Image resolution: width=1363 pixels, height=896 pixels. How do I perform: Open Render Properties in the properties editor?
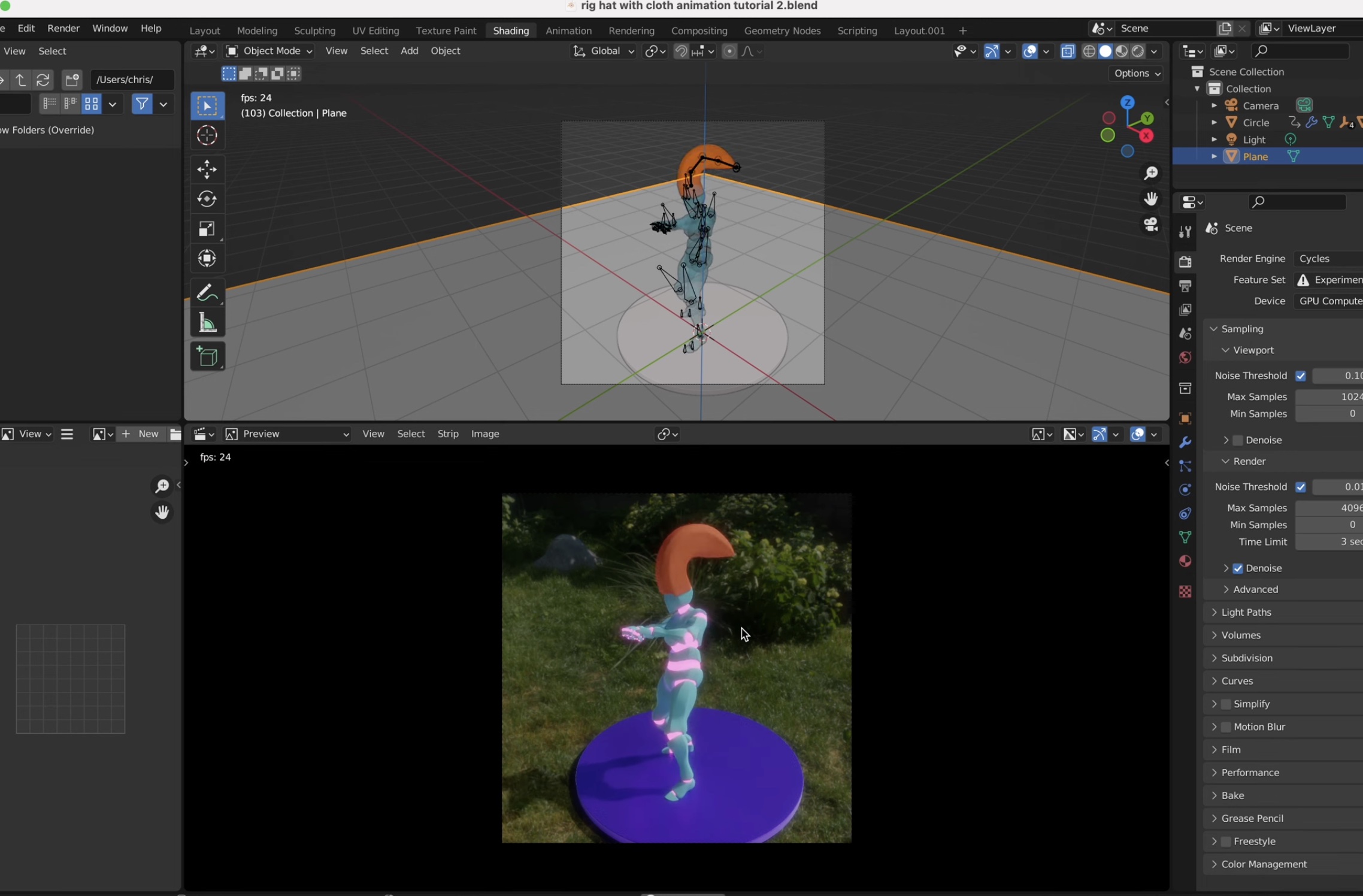1185,262
